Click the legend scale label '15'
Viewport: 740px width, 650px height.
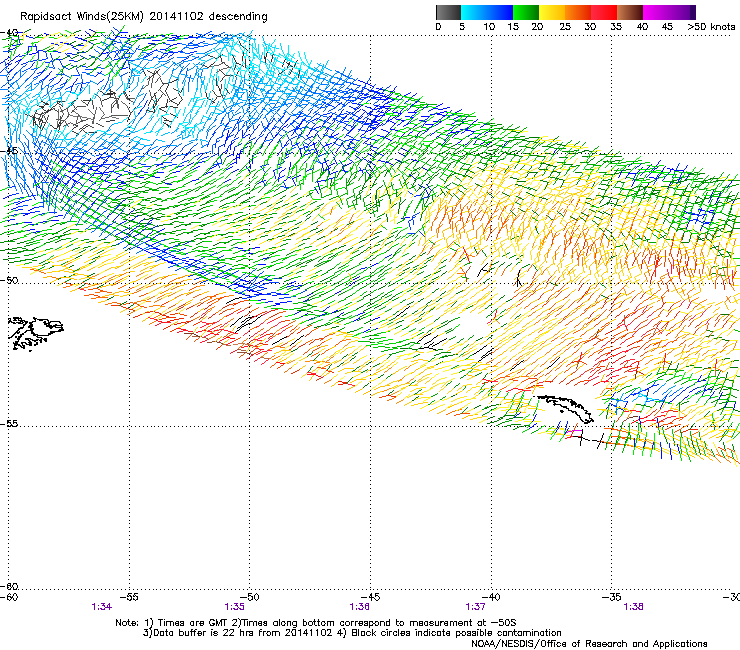tap(513, 27)
